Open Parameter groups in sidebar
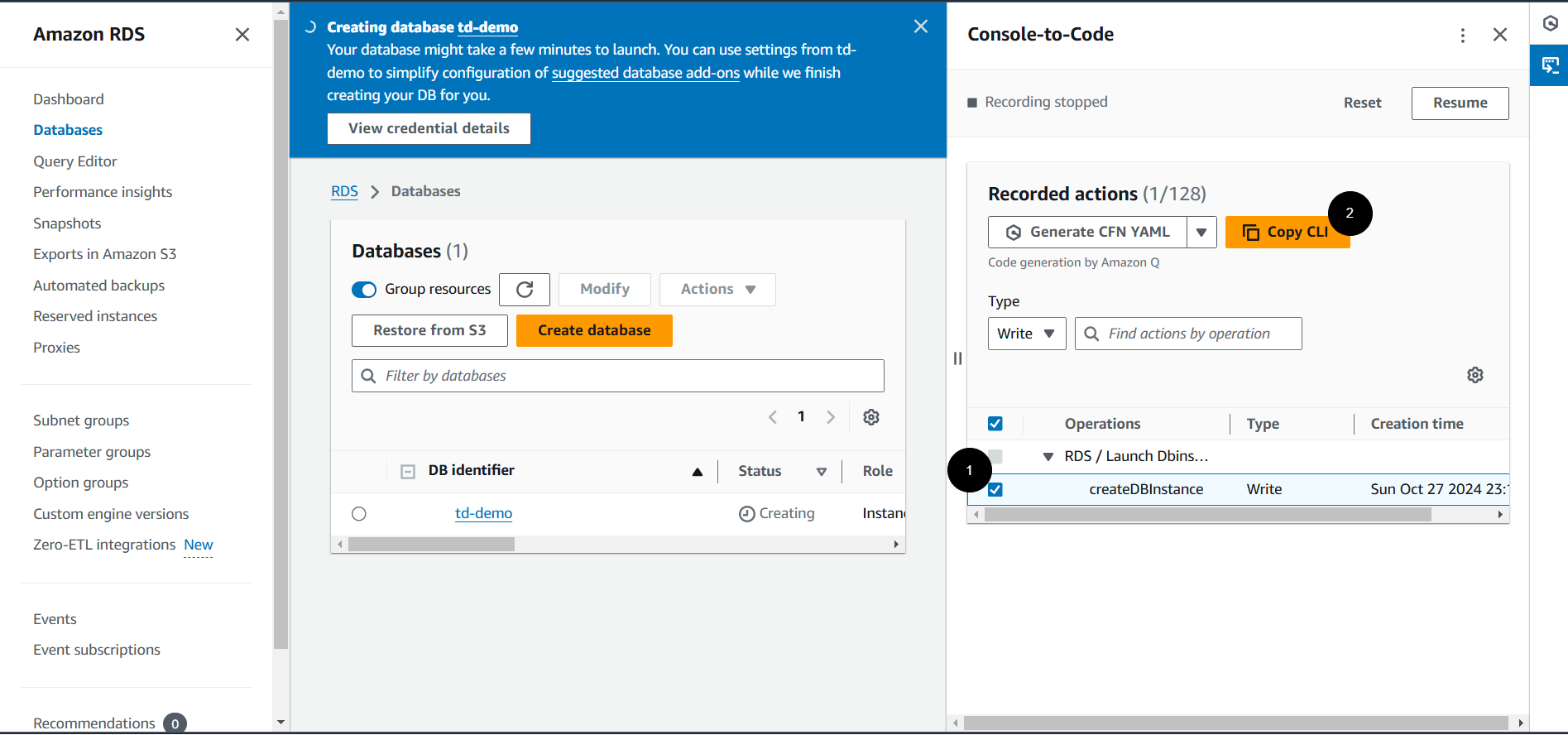The image size is (1568, 735). point(92,452)
